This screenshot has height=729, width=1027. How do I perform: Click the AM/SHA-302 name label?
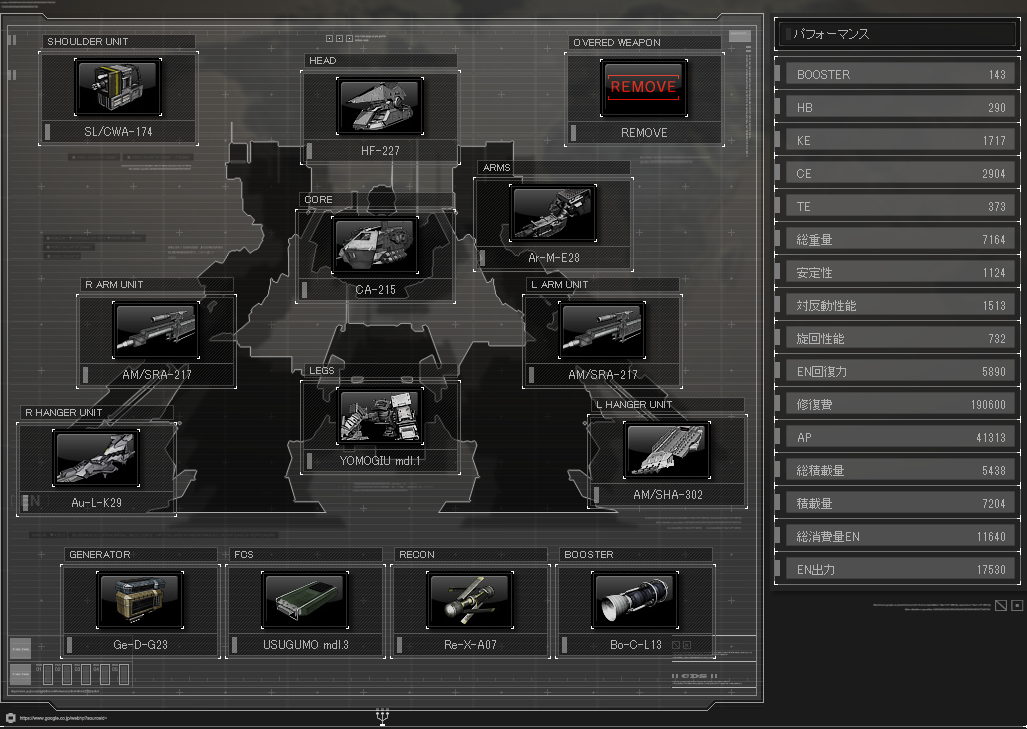point(667,495)
